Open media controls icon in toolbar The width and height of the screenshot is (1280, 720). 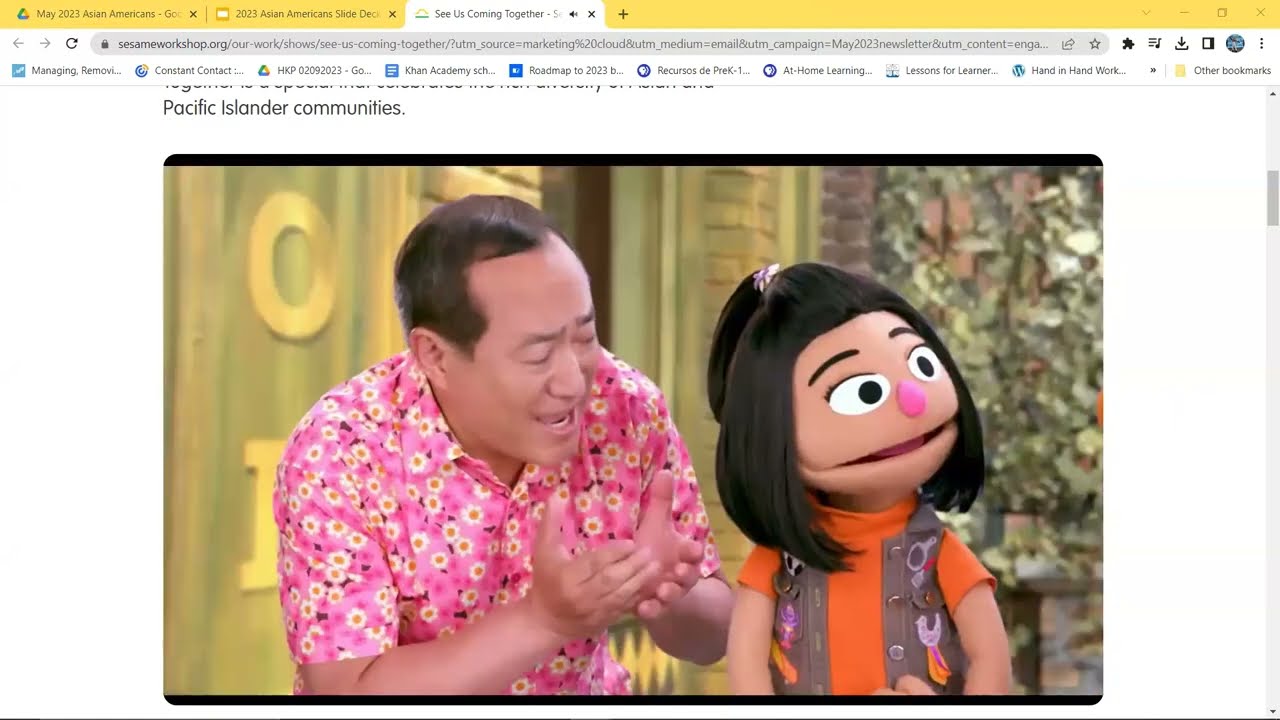pos(1155,44)
